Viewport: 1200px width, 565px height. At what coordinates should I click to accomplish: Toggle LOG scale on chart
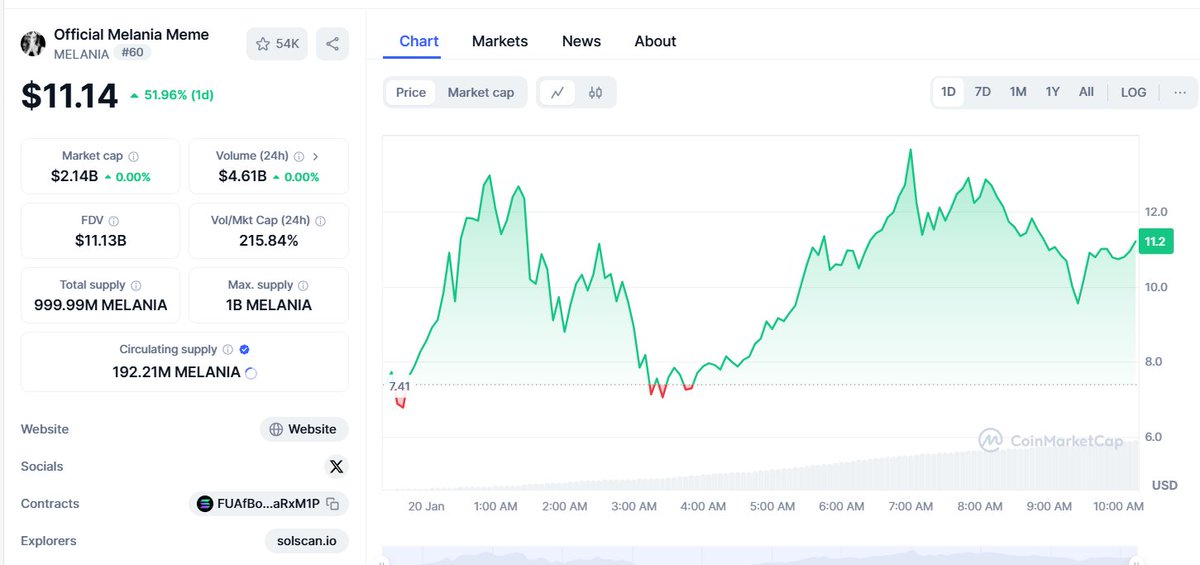(1134, 92)
